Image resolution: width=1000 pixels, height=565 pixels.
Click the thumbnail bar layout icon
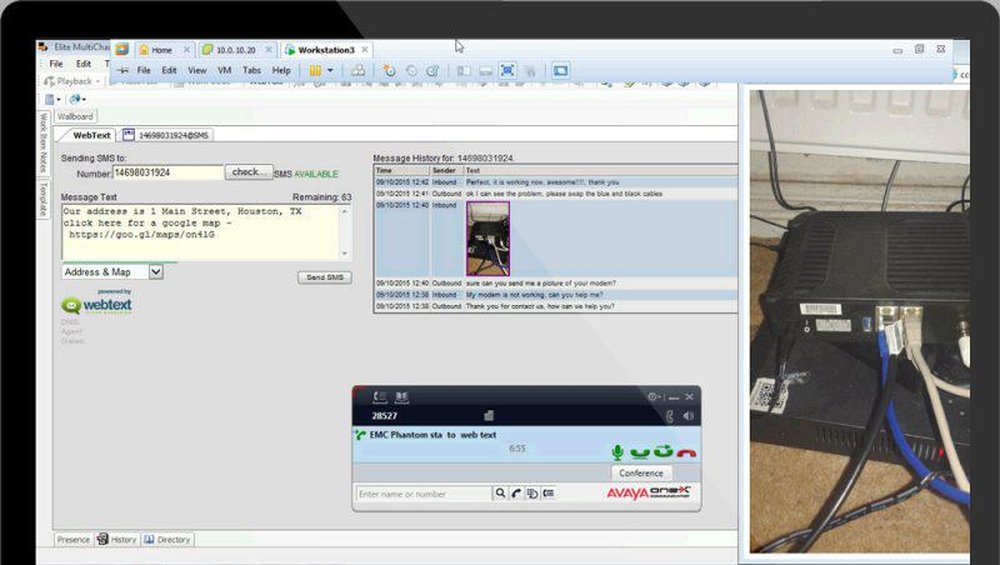point(485,71)
